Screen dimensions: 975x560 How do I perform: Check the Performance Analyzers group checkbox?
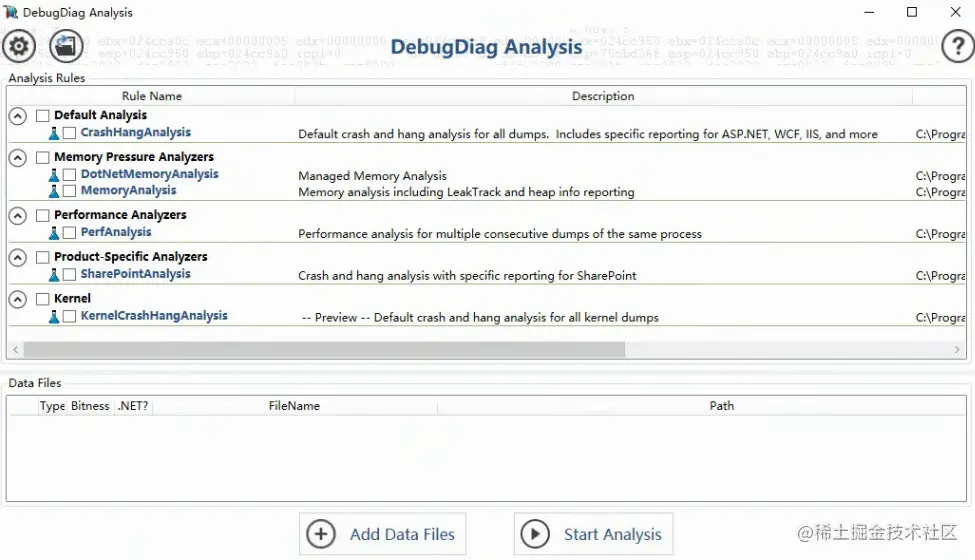42,215
